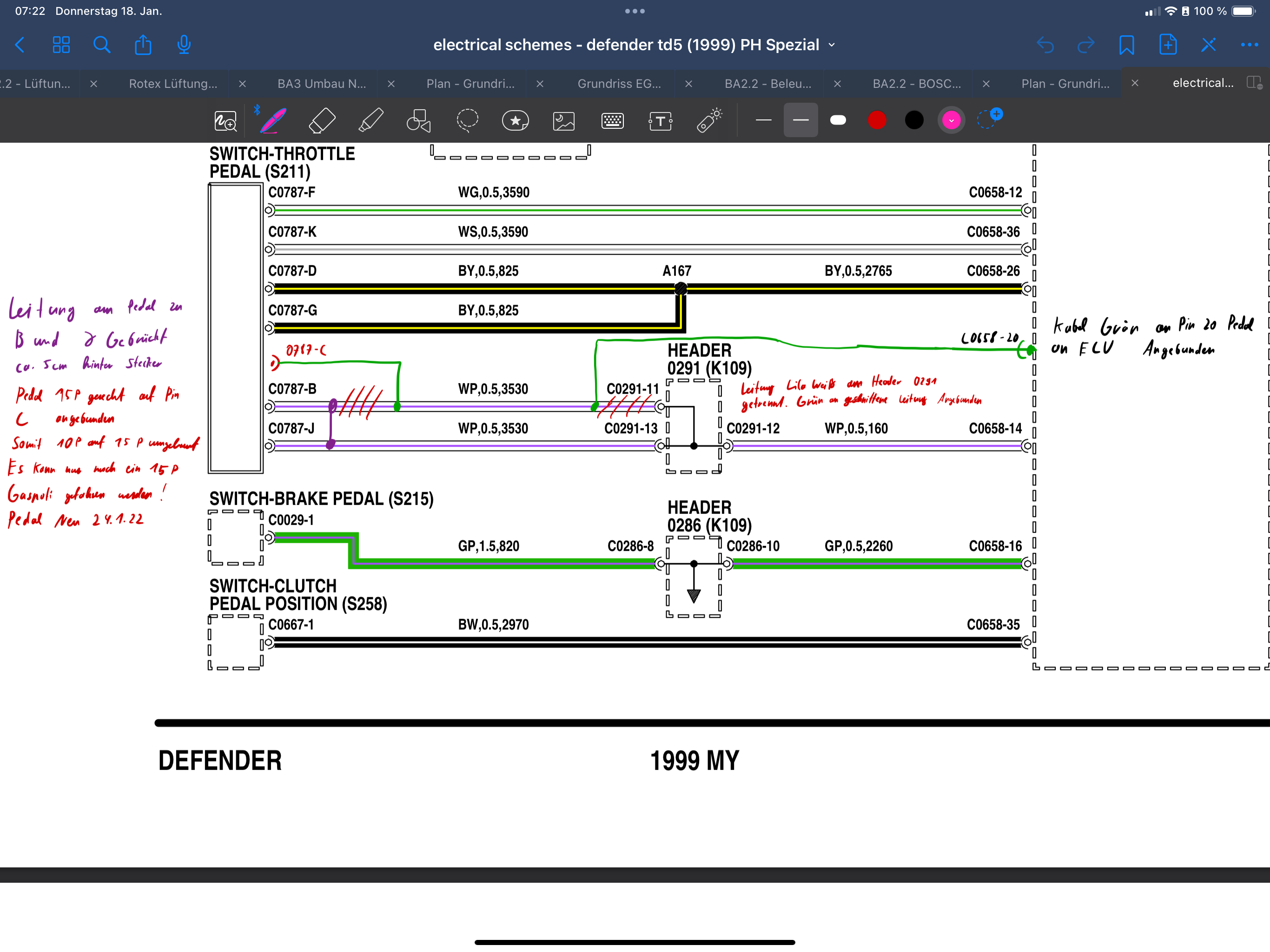Select the Lasso tool
The image size is (1270, 952).
(467, 120)
